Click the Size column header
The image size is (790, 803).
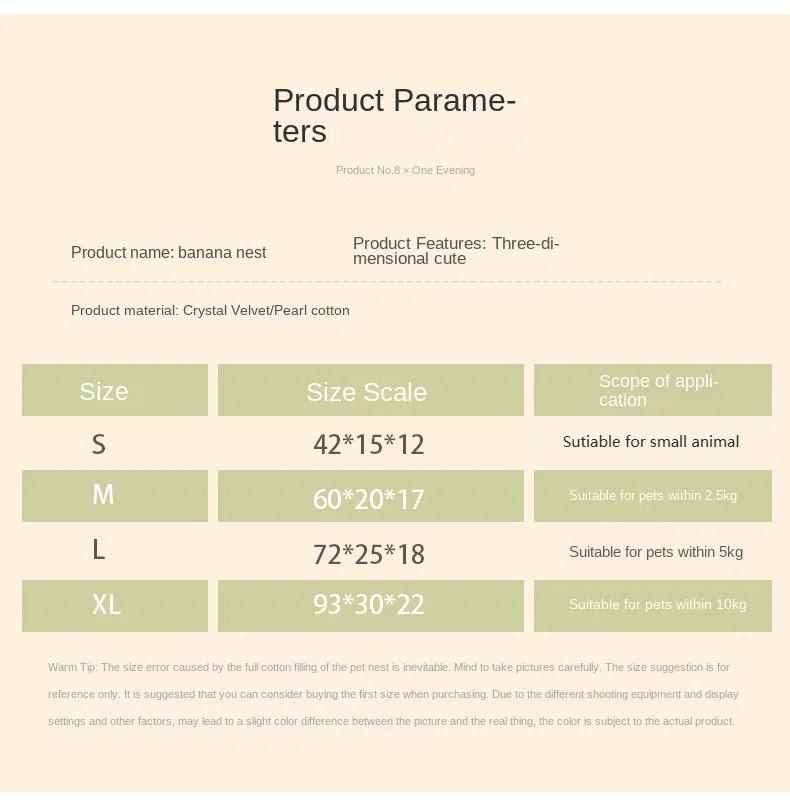[104, 391]
